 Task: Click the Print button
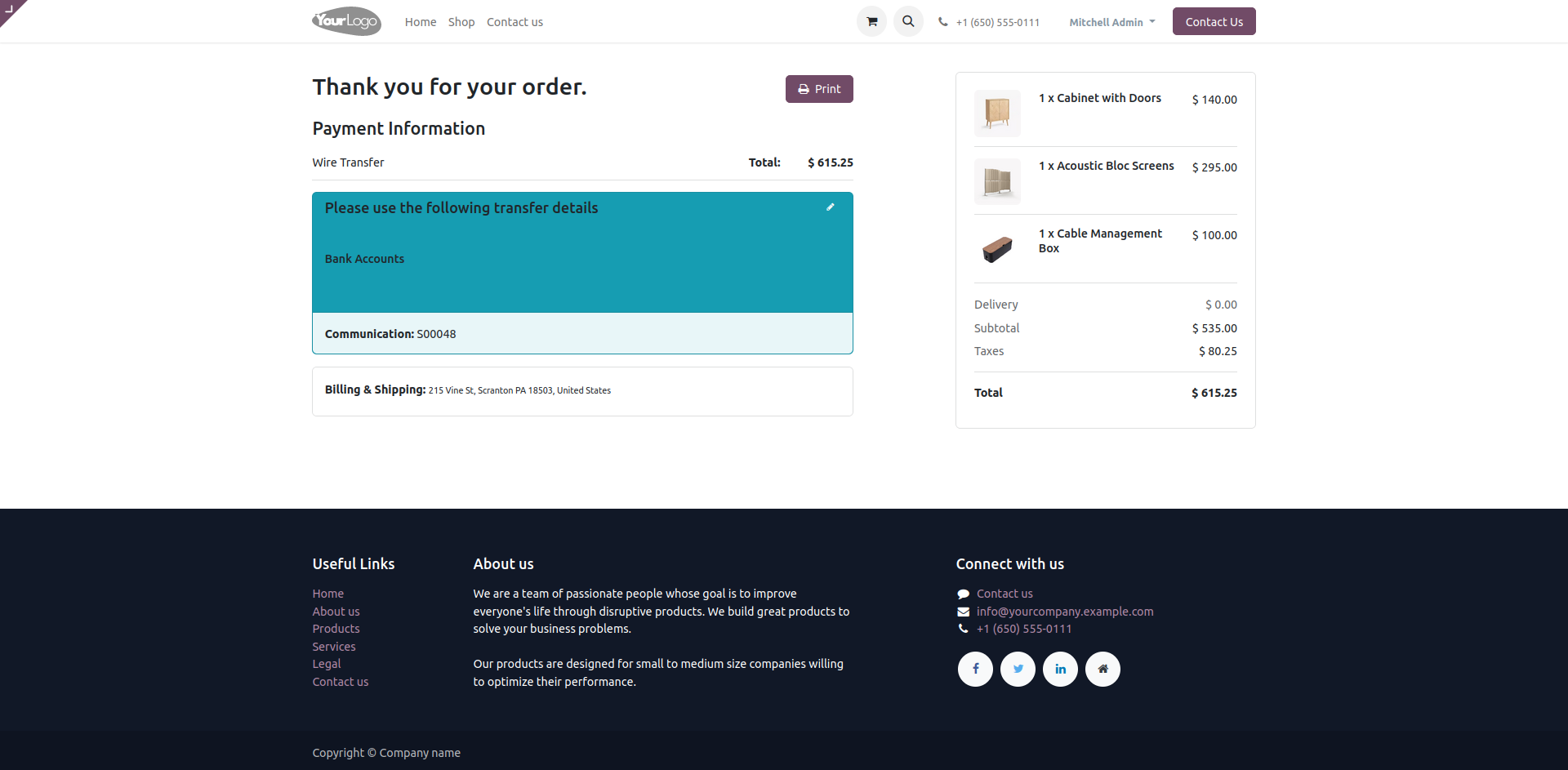click(819, 89)
